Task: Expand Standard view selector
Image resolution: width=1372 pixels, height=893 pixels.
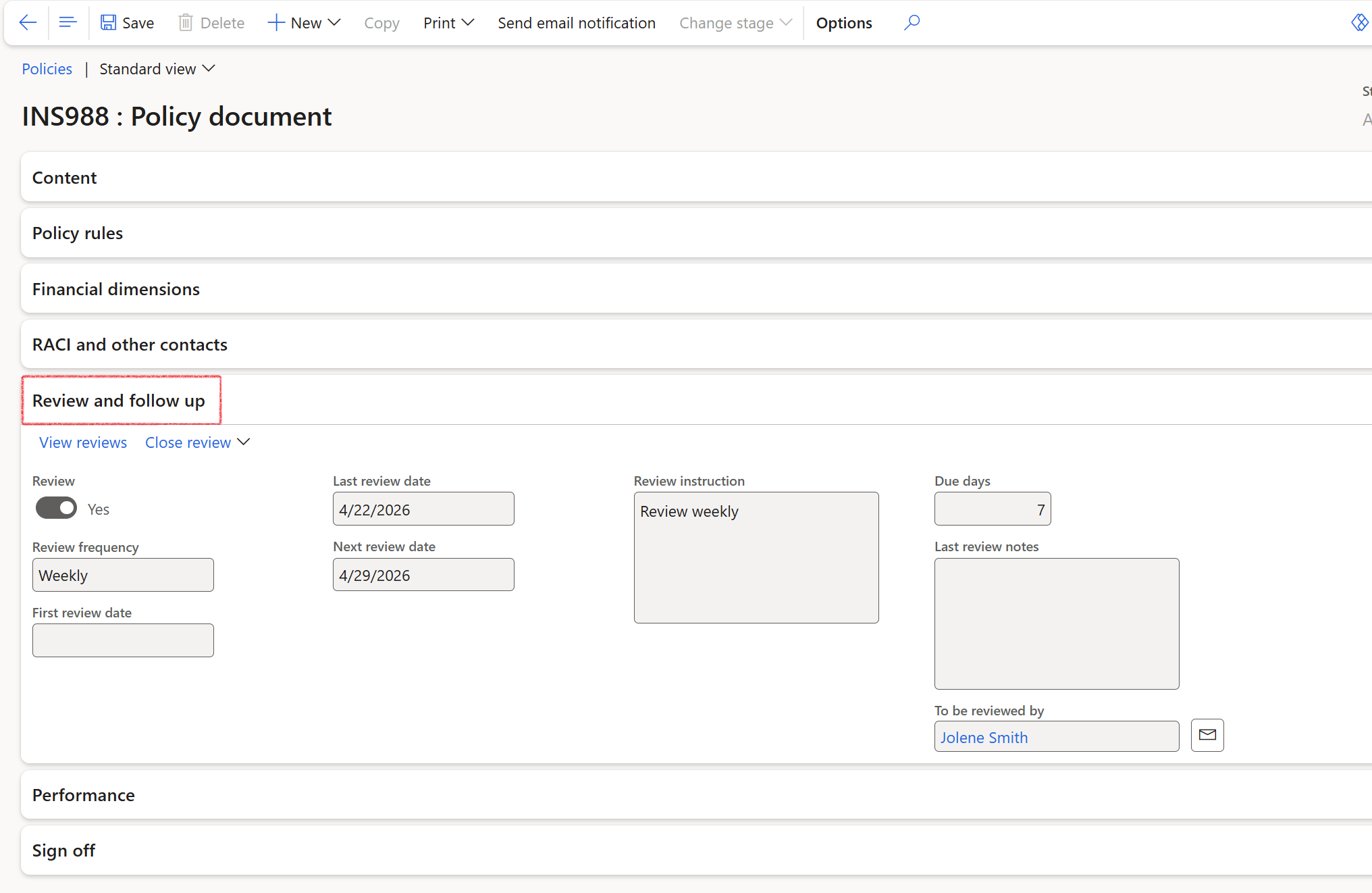Action: point(157,69)
